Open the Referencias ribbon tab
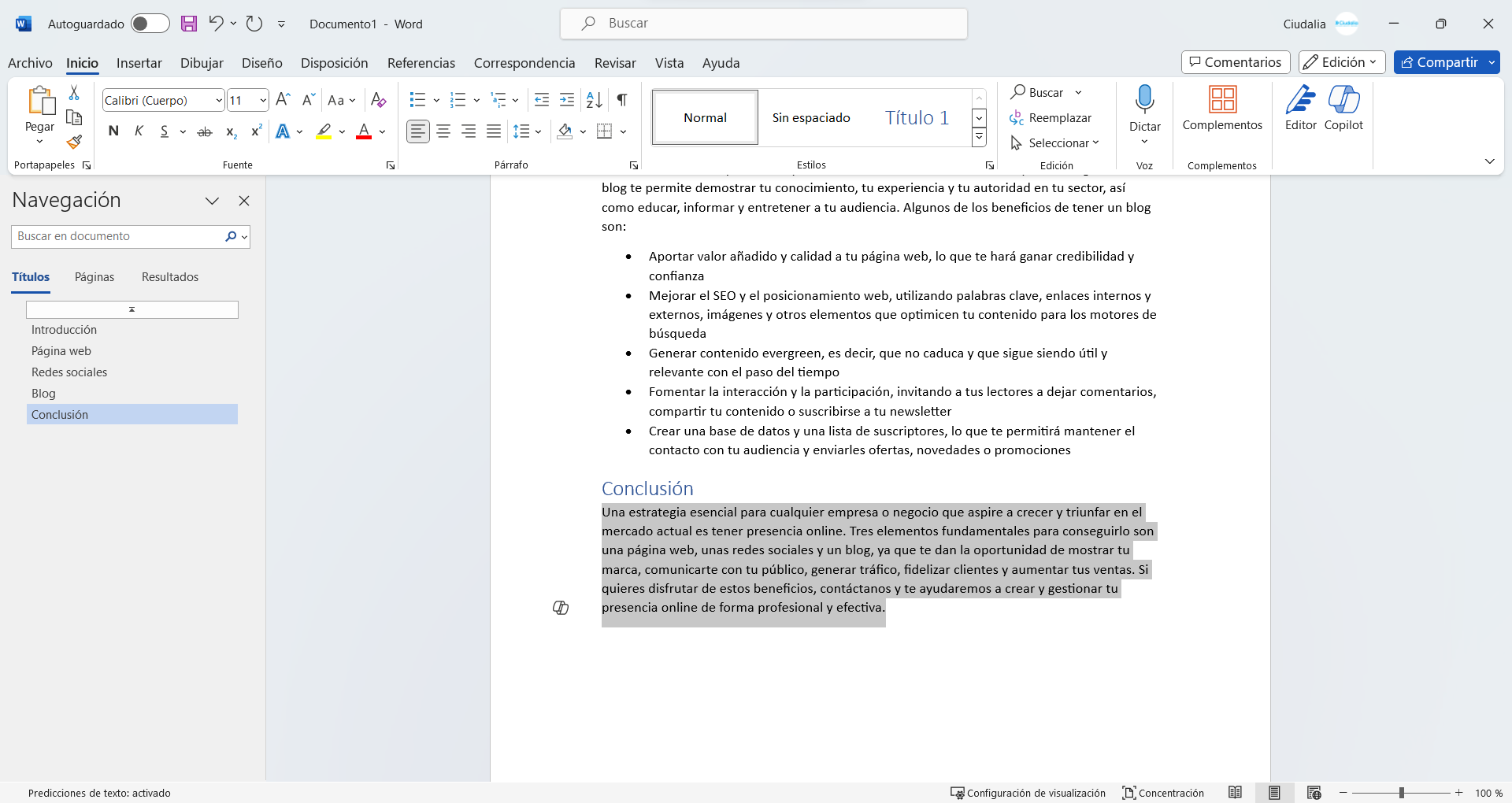The image size is (1512, 803). coord(421,63)
